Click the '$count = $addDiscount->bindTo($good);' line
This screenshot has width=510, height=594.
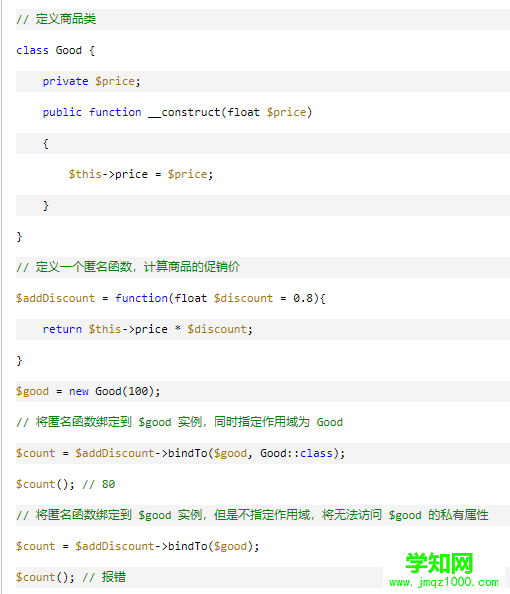click(138, 546)
